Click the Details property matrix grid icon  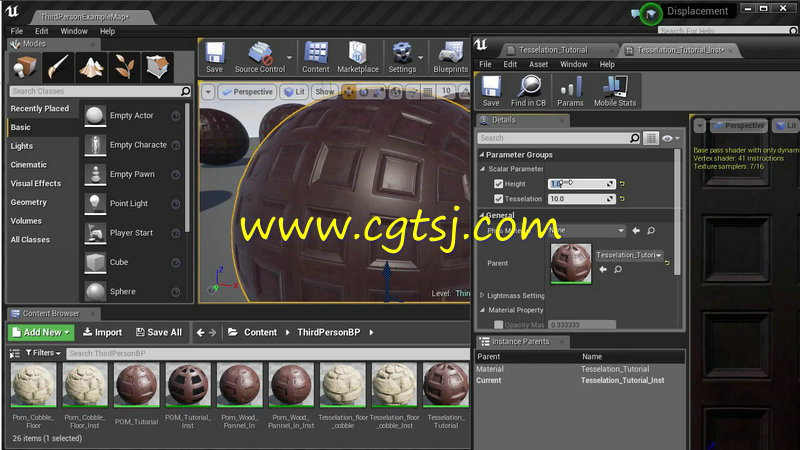[651, 138]
